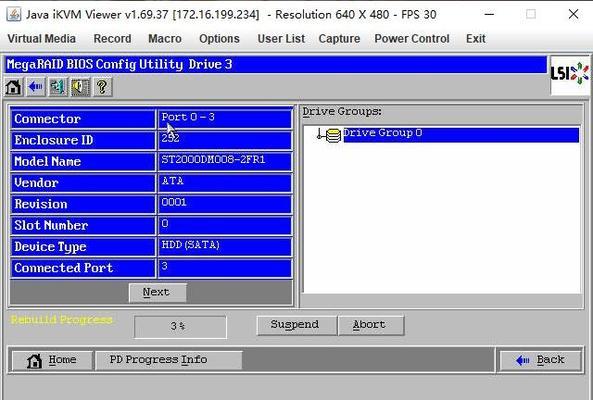
Task: Open the Capture menu
Action: (x=339, y=39)
